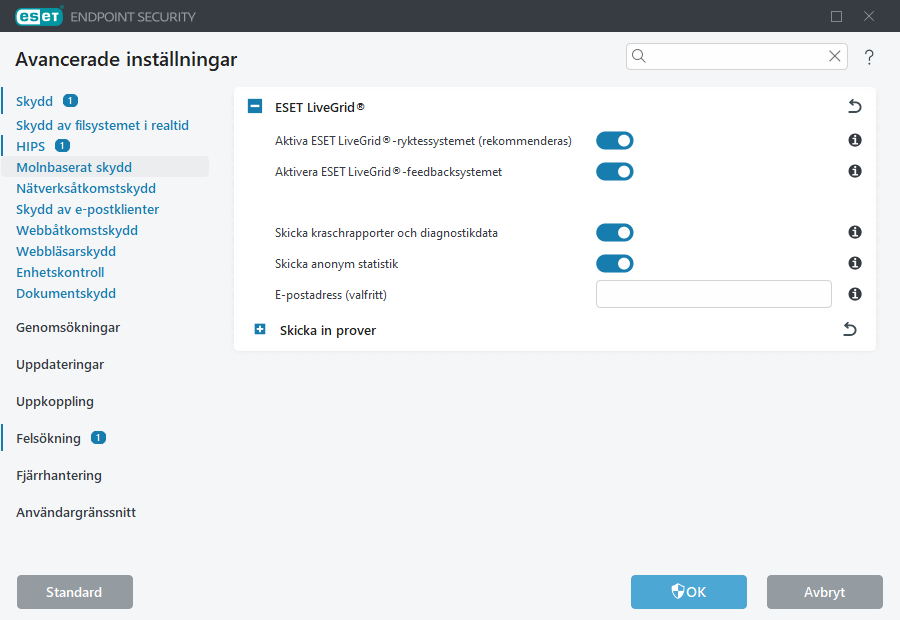Reset ESET LiveGrid section using the revert arrow
The height and width of the screenshot is (620, 900).
(854, 106)
